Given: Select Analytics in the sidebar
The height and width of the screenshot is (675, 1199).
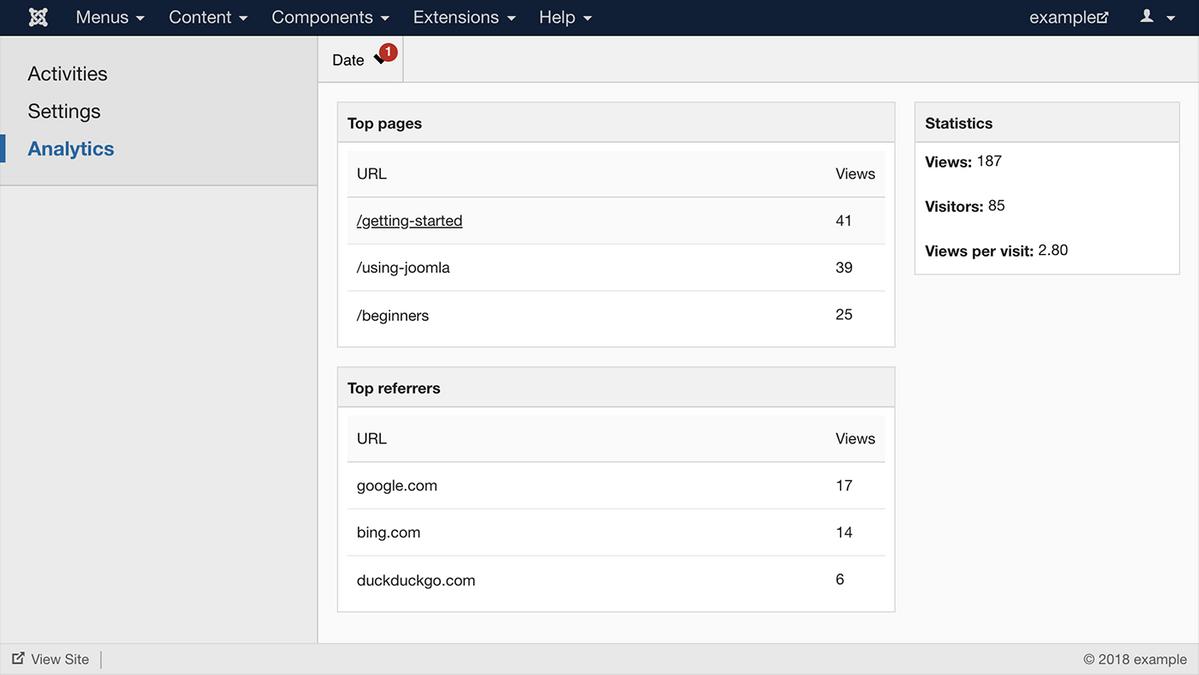Looking at the screenshot, I should (x=70, y=147).
